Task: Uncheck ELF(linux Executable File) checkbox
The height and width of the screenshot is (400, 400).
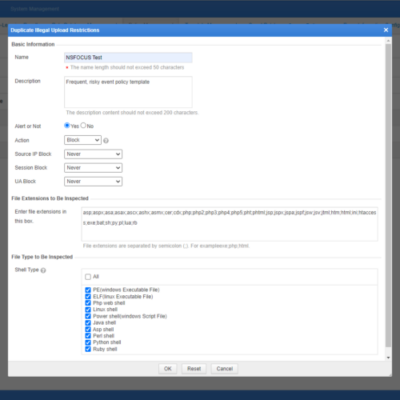Action: pyautogui.click(x=88, y=297)
